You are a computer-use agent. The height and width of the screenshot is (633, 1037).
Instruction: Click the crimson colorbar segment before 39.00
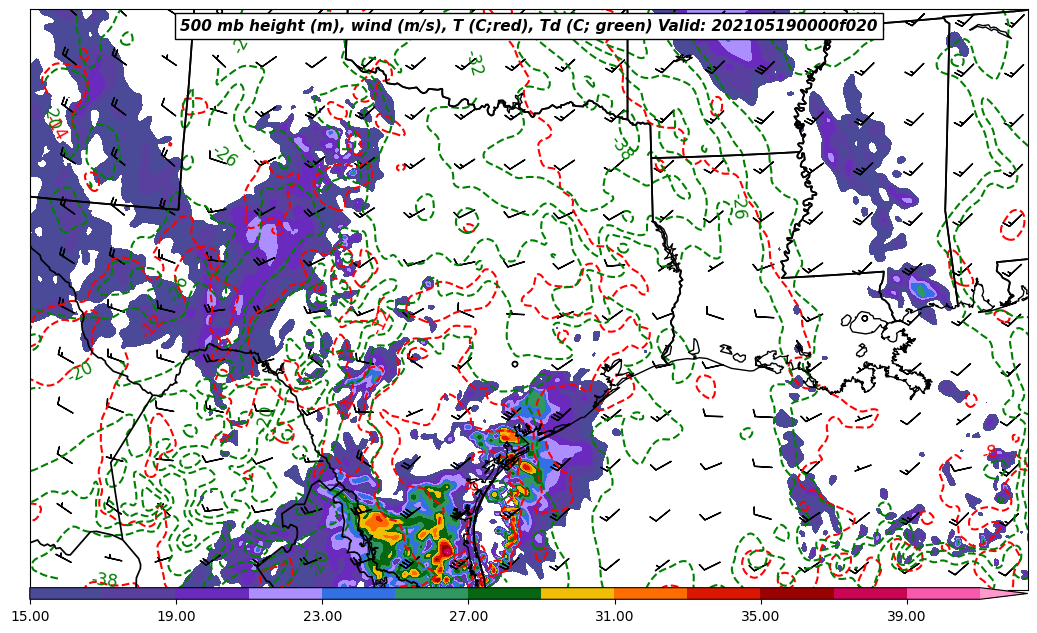pos(869,593)
